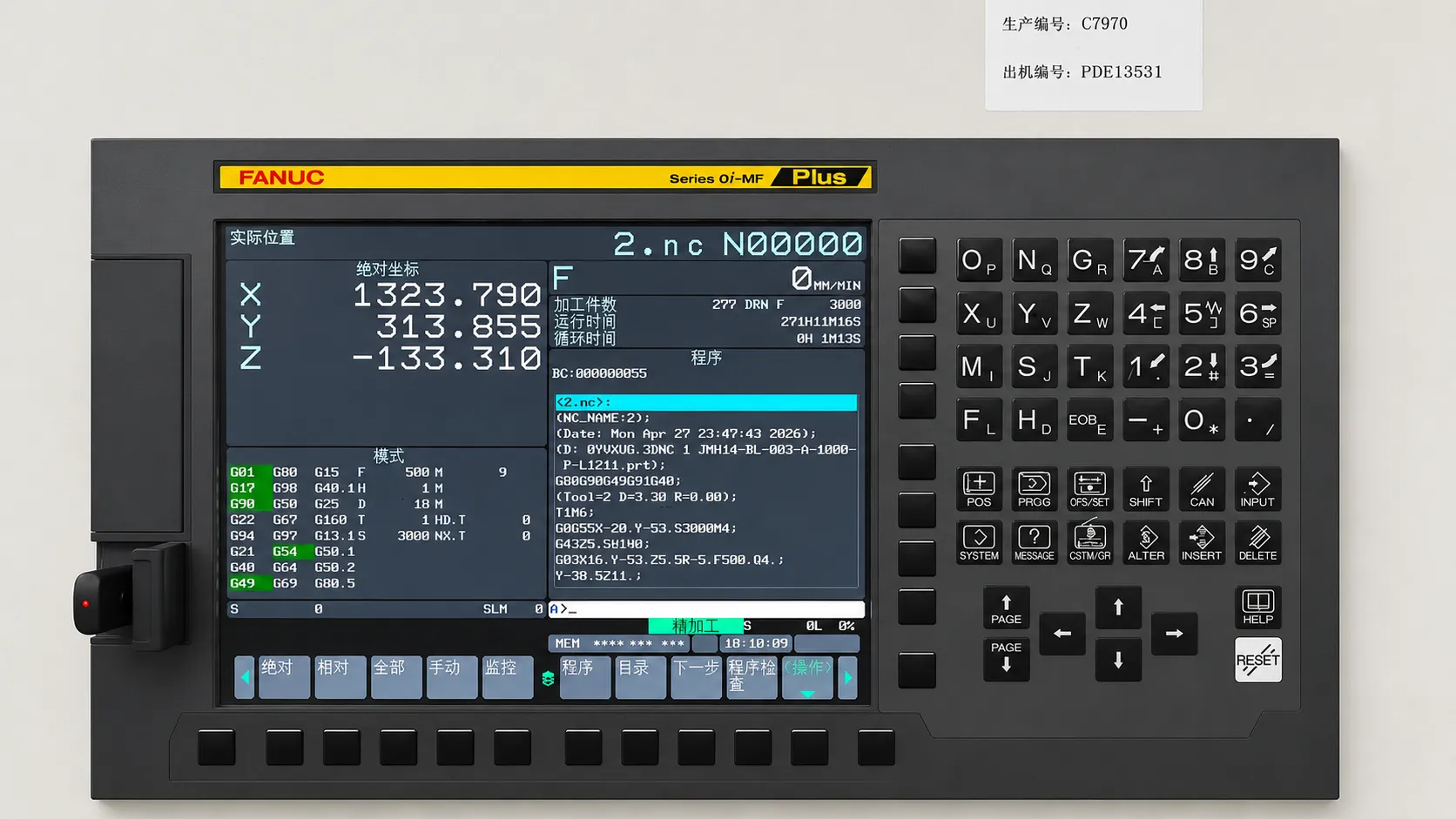Click the T/K tool key
1456x819 pixels.
1090,367
